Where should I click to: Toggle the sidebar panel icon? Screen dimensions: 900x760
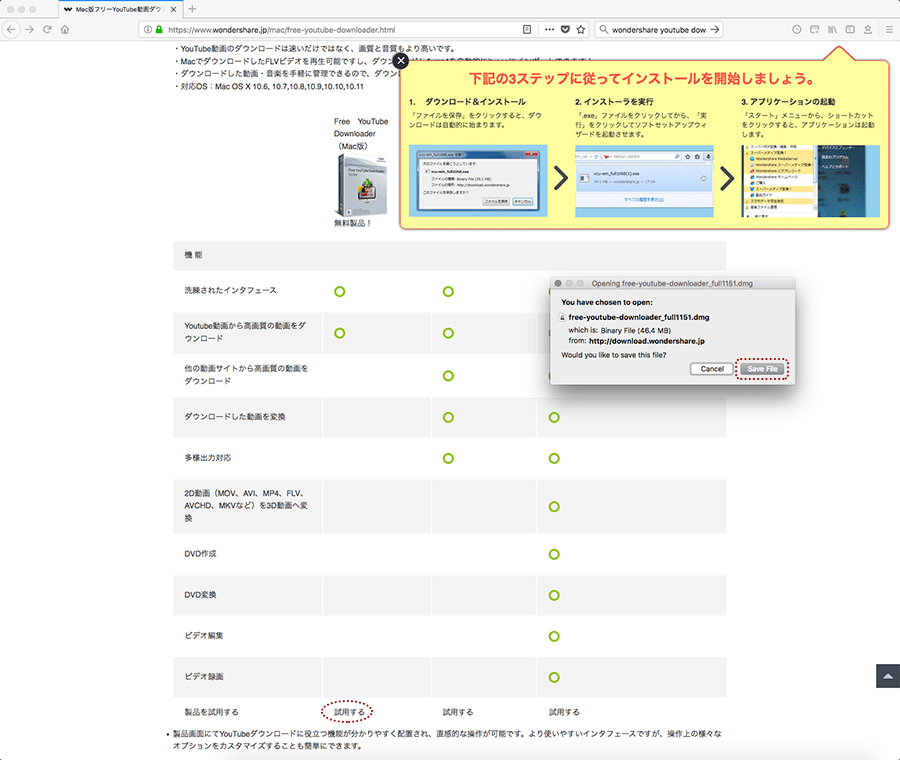point(850,29)
